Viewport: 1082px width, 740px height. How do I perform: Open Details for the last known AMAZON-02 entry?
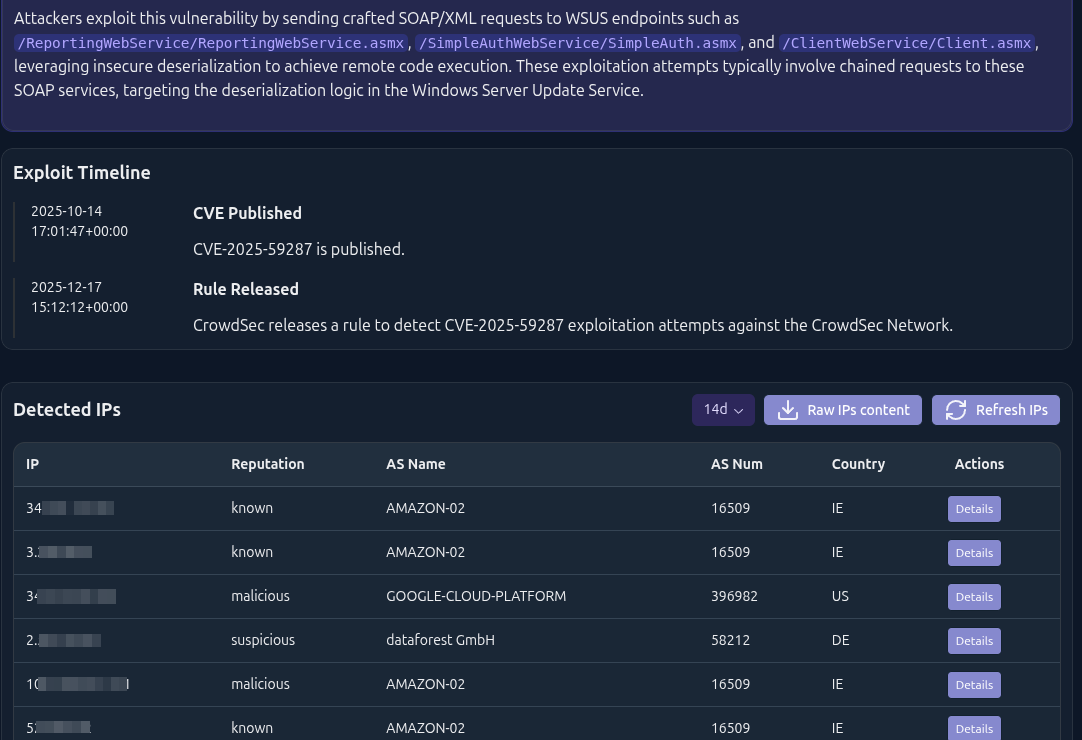[974, 728]
